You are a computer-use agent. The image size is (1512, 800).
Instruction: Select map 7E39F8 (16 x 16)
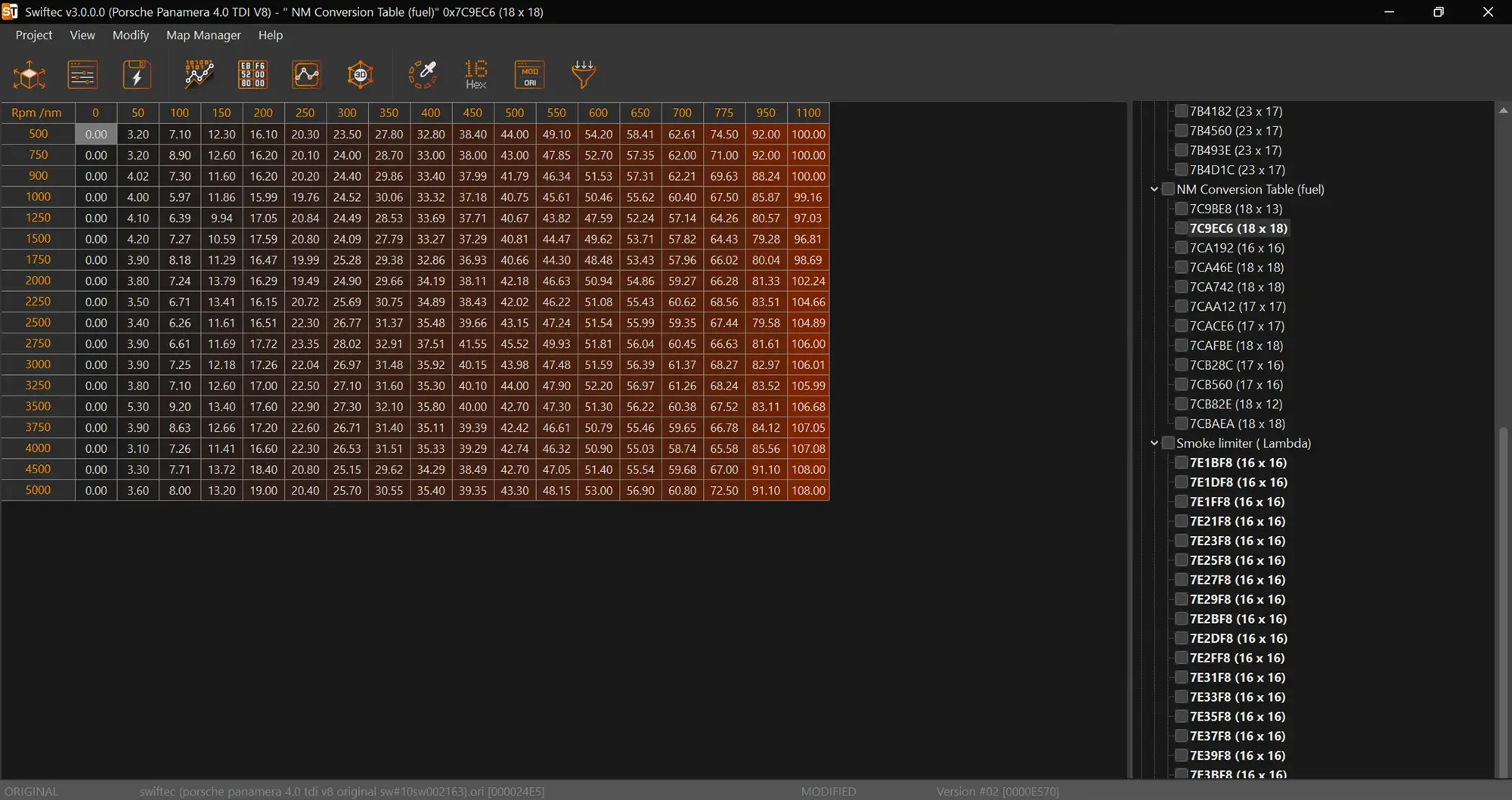[x=1238, y=755]
